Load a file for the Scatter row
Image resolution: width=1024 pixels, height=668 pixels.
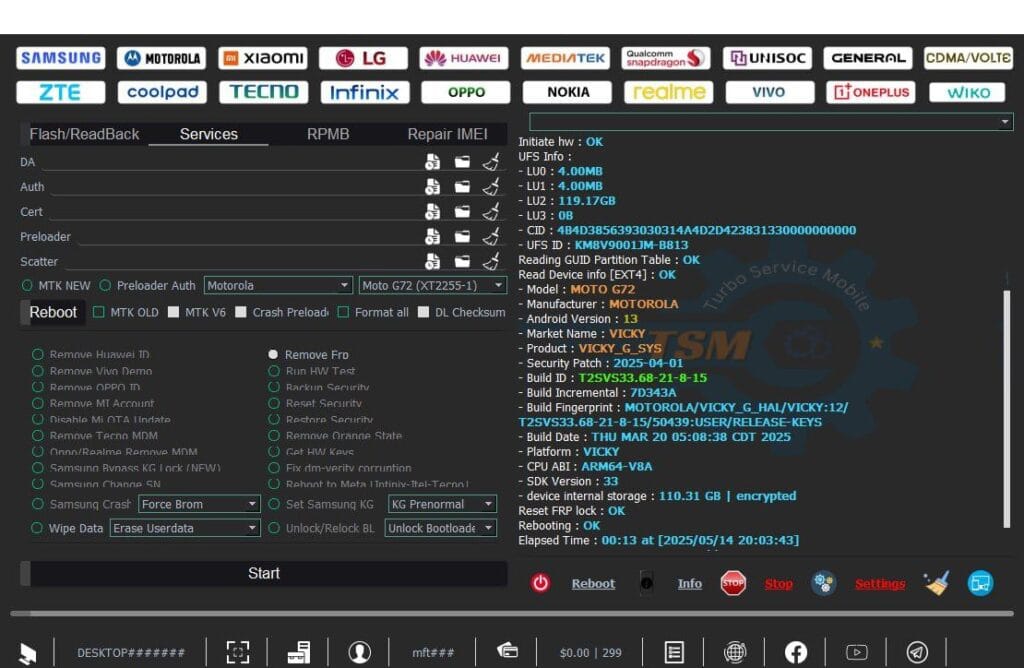coord(432,261)
